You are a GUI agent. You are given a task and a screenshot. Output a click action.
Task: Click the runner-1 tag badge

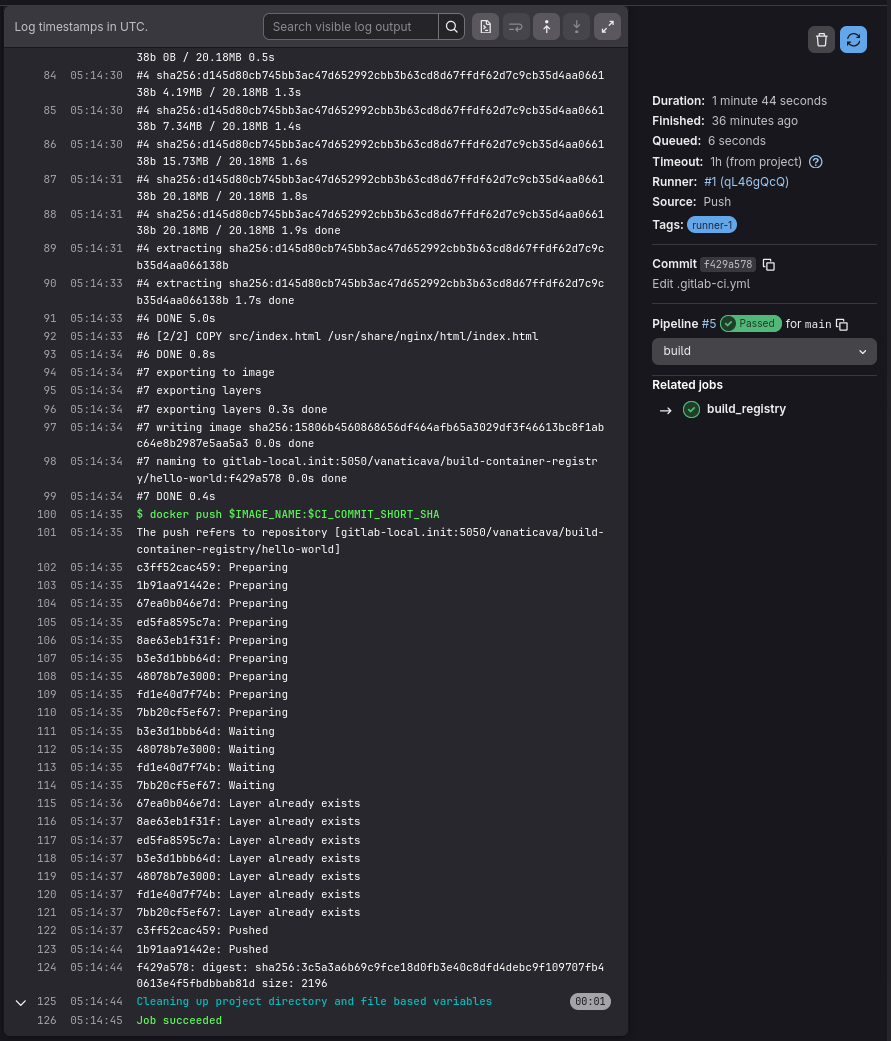pos(712,225)
